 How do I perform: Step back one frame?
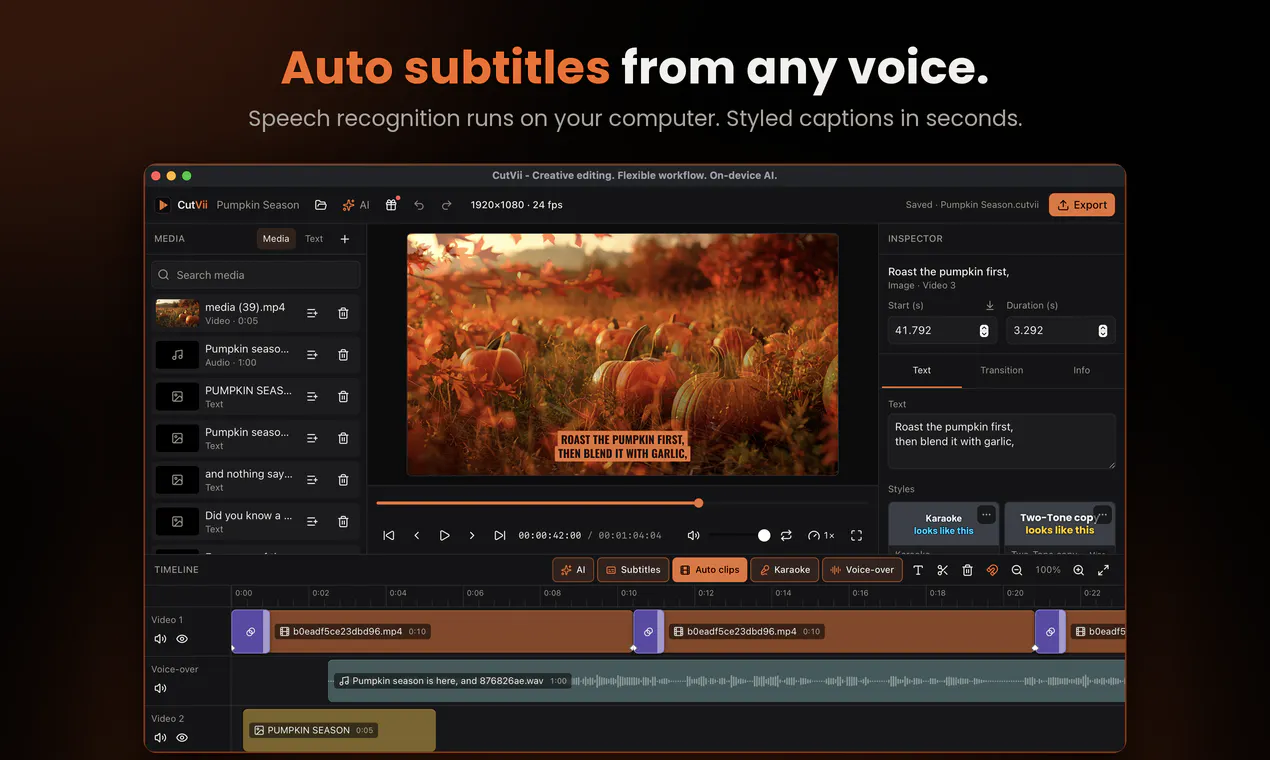(417, 536)
